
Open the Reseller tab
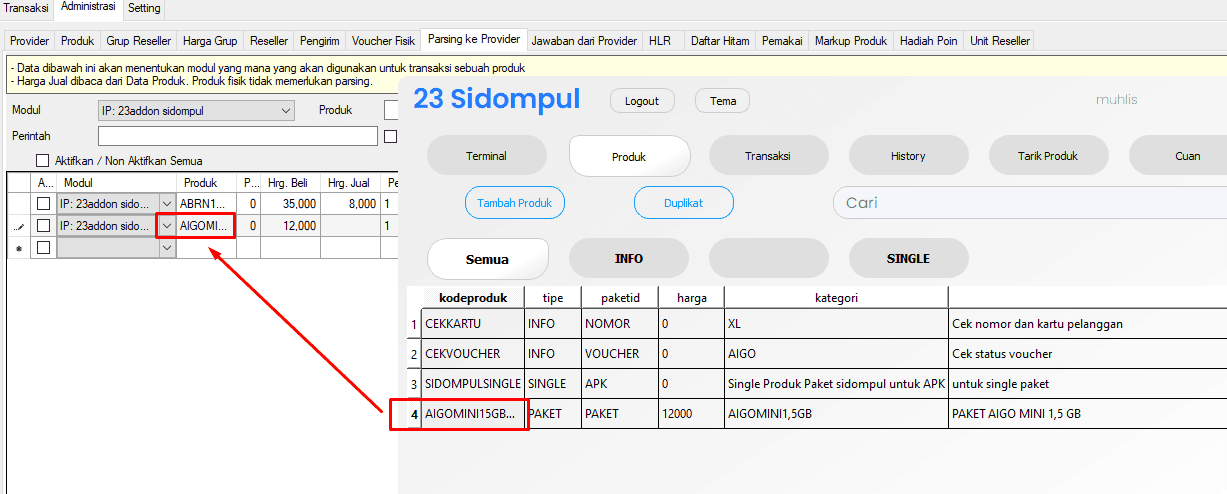pyautogui.click(x=269, y=41)
